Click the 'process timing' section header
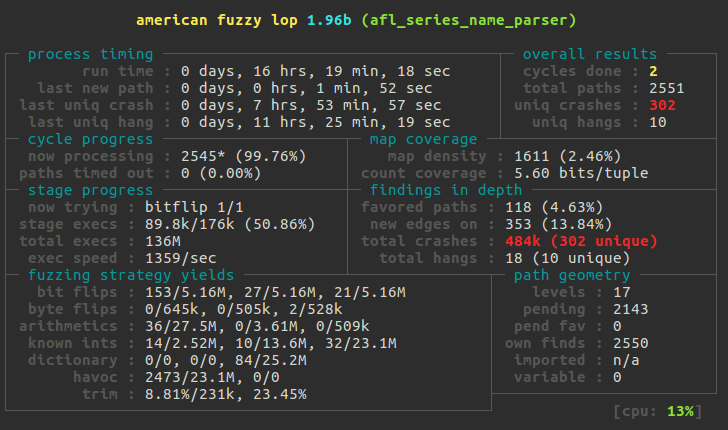 point(91,54)
